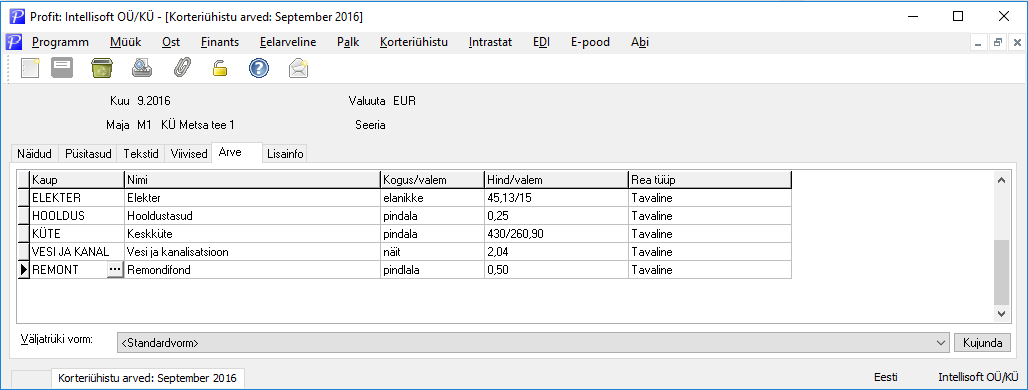
Task: Click the gray save card icon
Action: (62, 68)
